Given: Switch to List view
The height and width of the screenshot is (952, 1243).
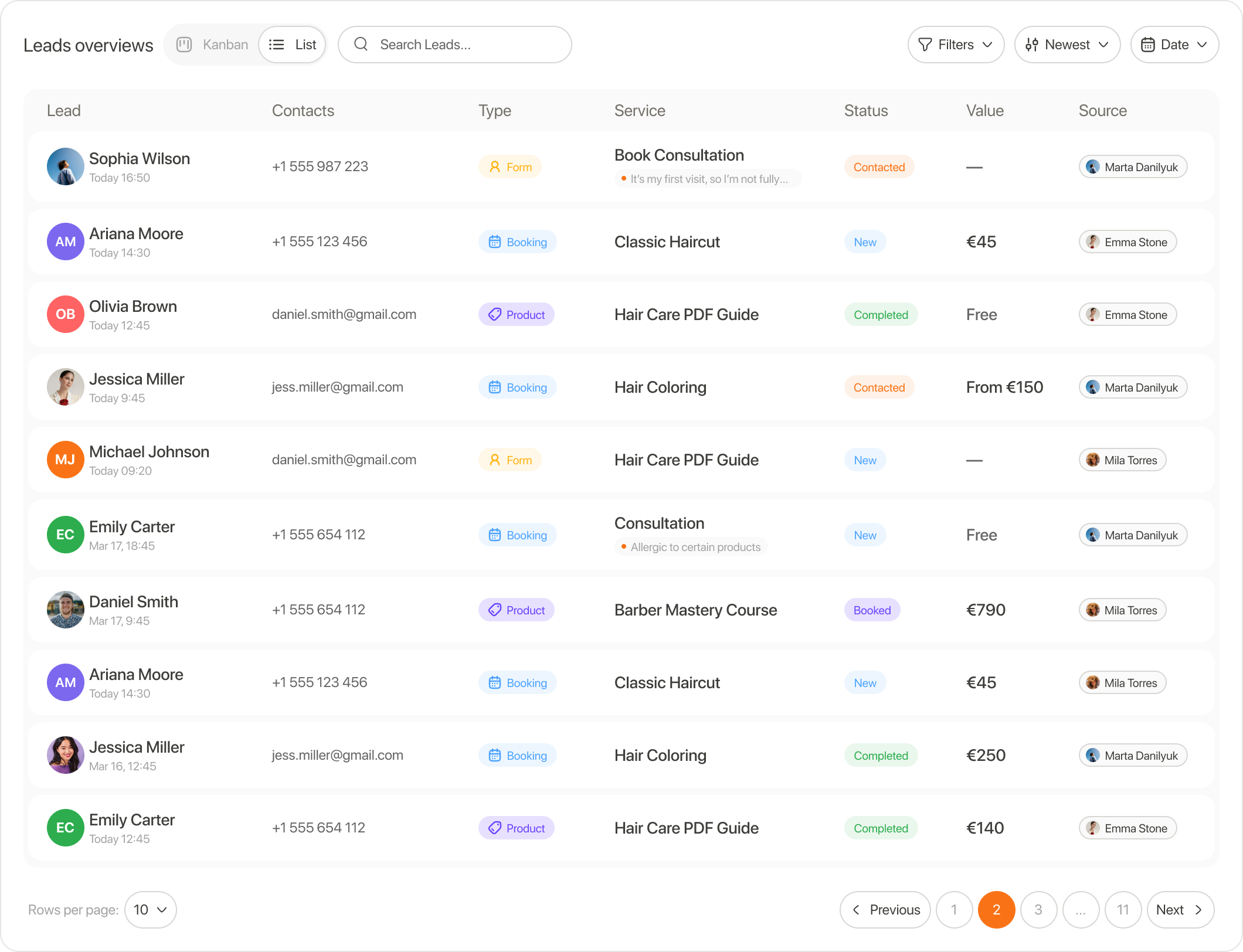Looking at the screenshot, I should click(292, 45).
